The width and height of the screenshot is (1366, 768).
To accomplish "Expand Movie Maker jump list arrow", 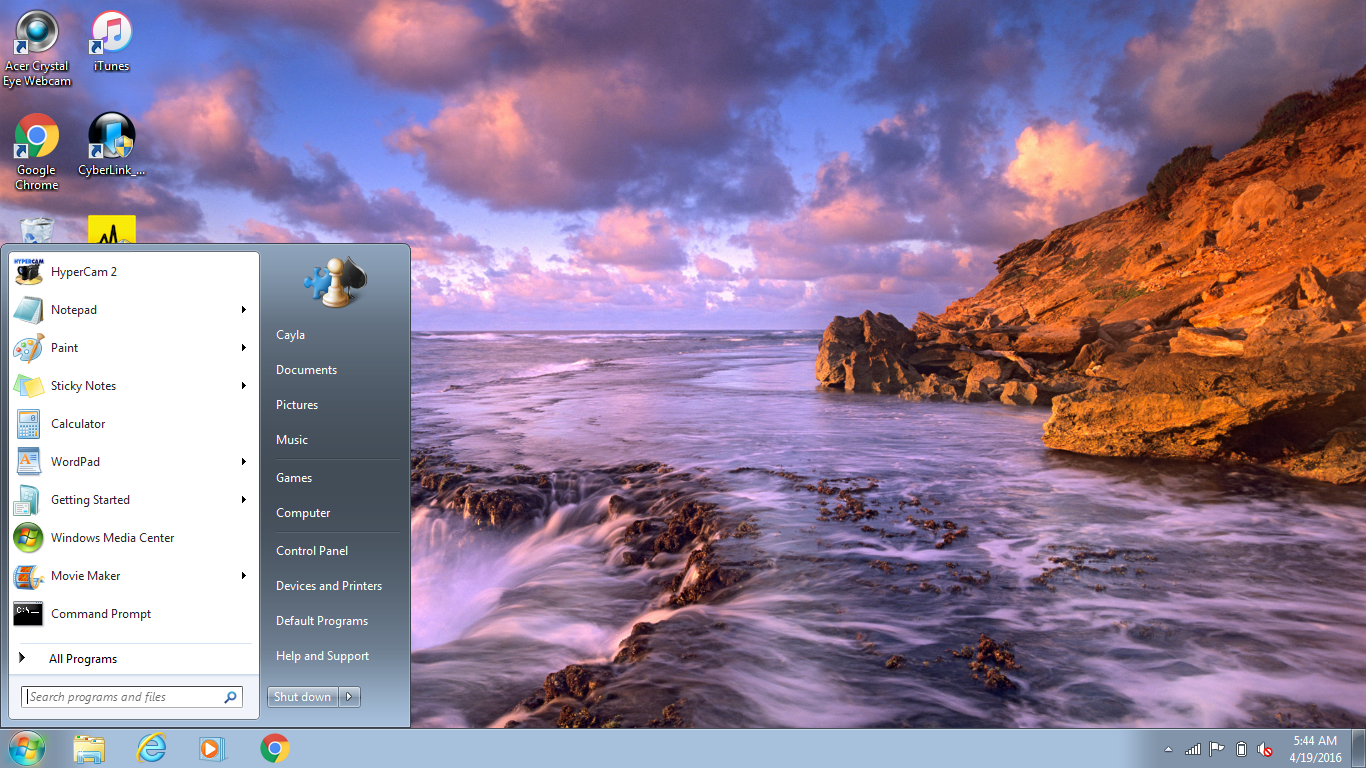I will coord(243,576).
